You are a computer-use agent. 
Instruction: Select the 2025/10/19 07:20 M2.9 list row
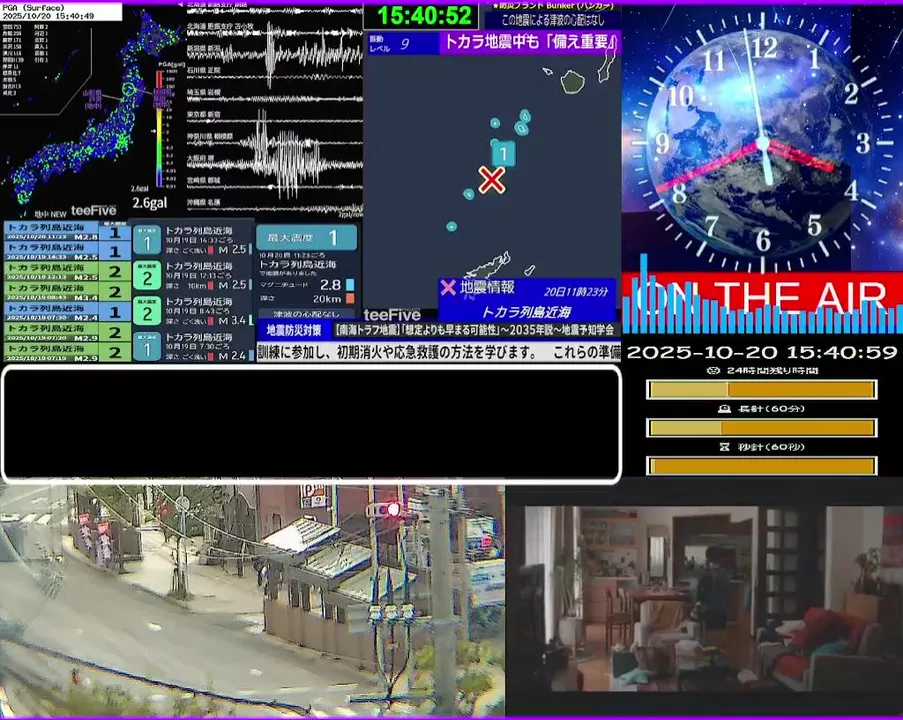(67, 332)
